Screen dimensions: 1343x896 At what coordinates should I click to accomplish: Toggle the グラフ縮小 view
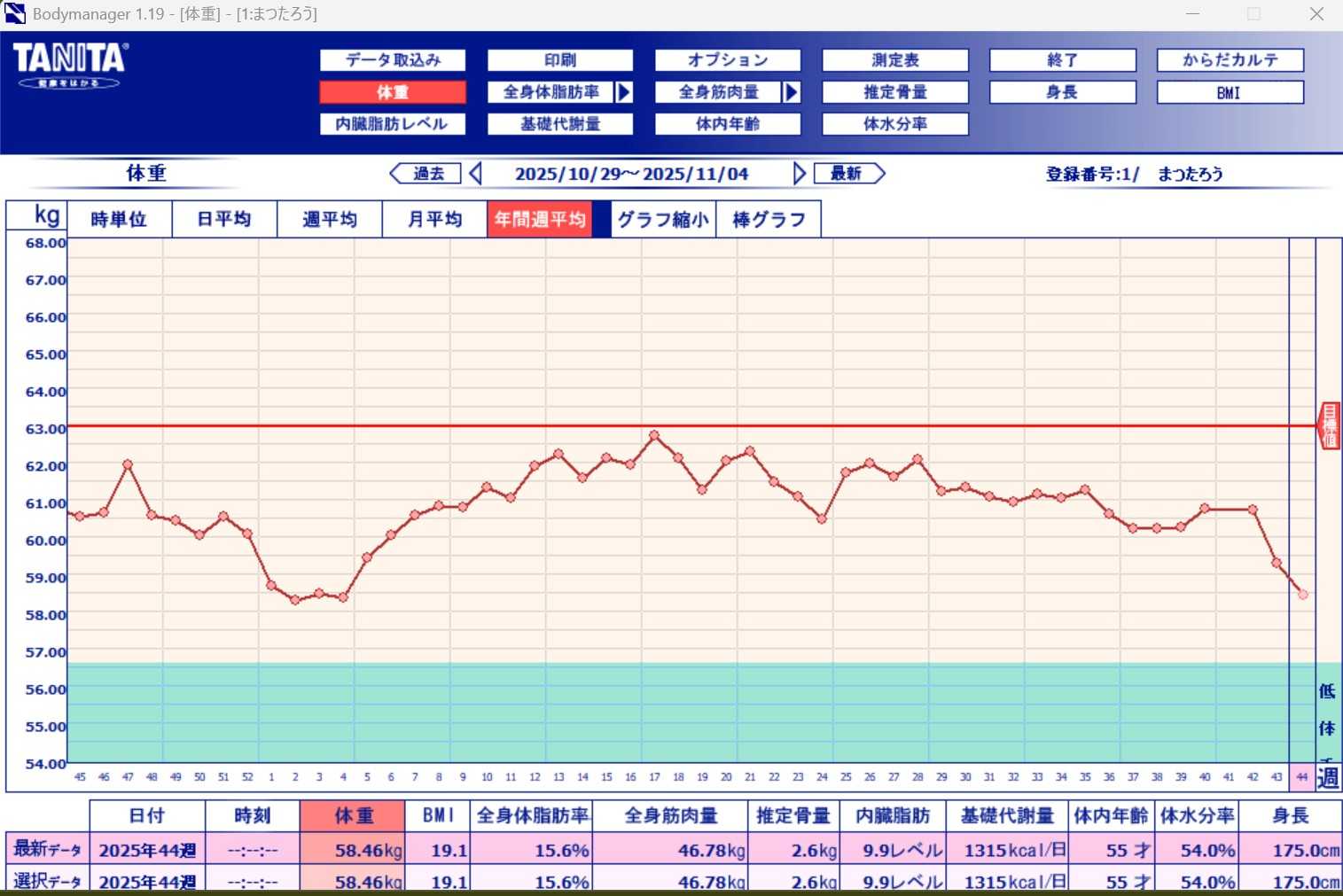click(663, 219)
